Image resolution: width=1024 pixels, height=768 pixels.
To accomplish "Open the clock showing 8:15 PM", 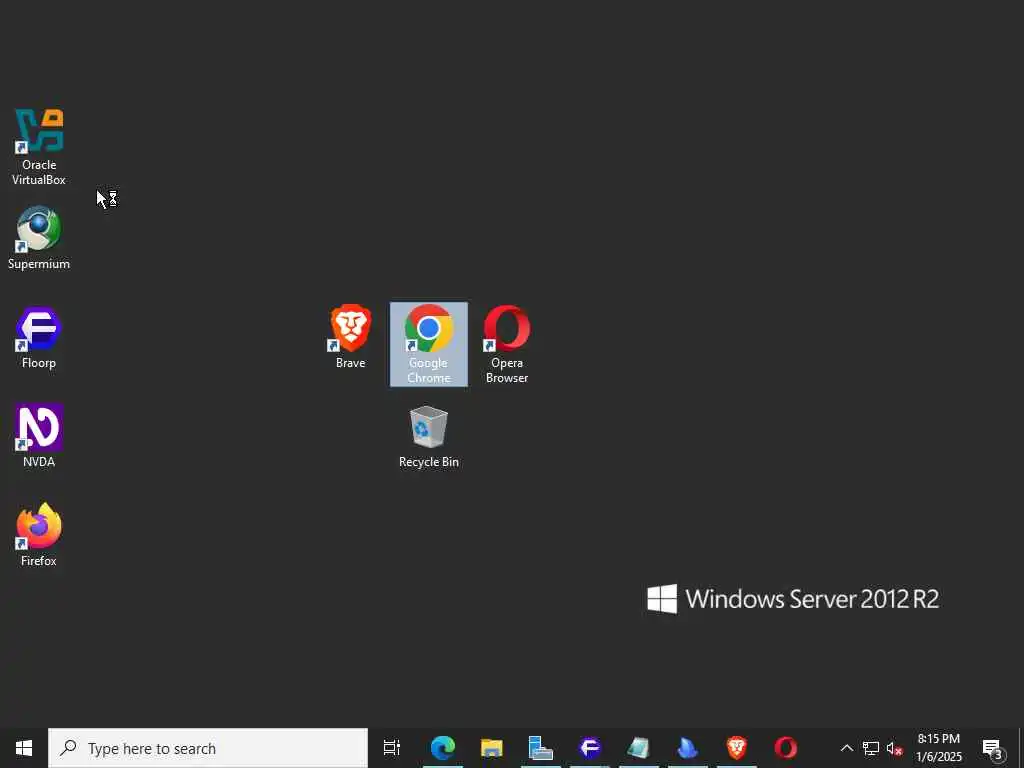I will 938,748.
